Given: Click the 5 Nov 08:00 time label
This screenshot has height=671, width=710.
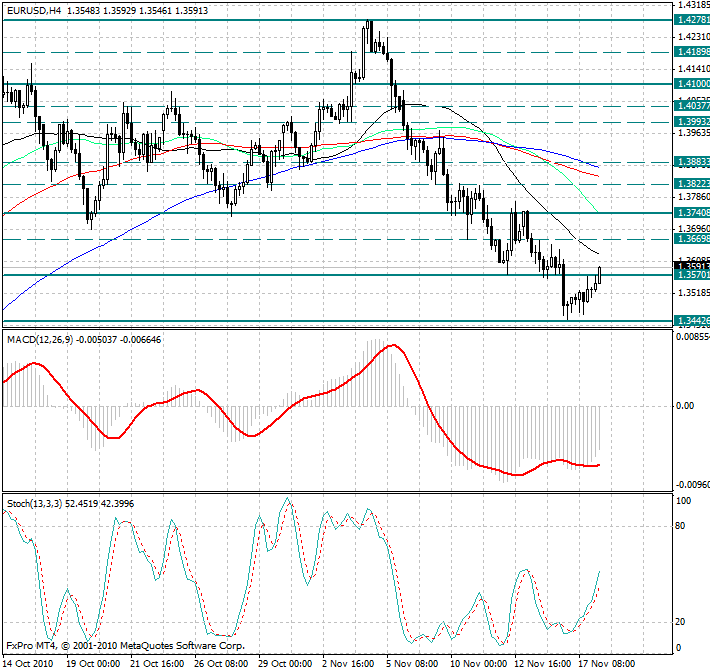Looking at the screenshot, I should point(412,662).
